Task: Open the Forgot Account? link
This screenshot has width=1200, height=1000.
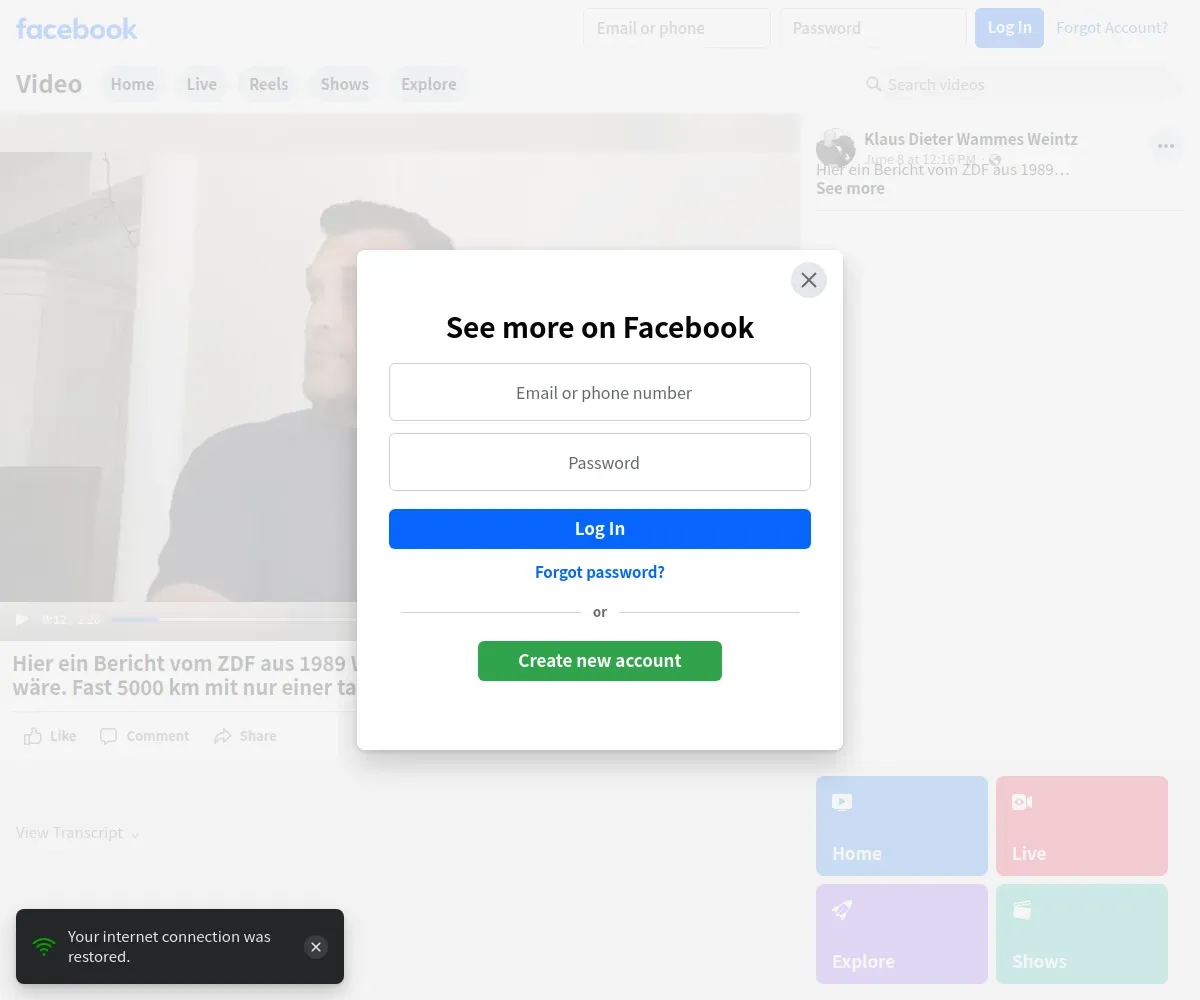Action: coord(1112,28)
